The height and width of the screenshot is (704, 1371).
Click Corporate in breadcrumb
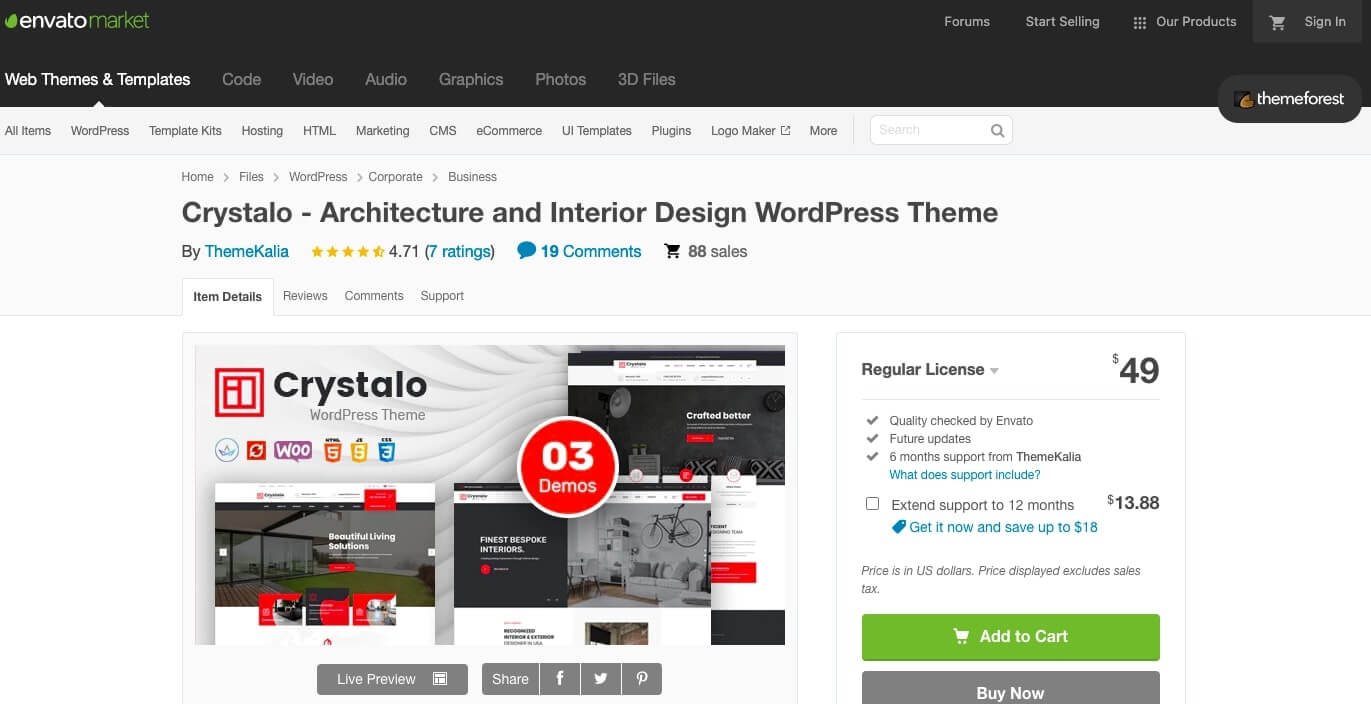point(395,177)
